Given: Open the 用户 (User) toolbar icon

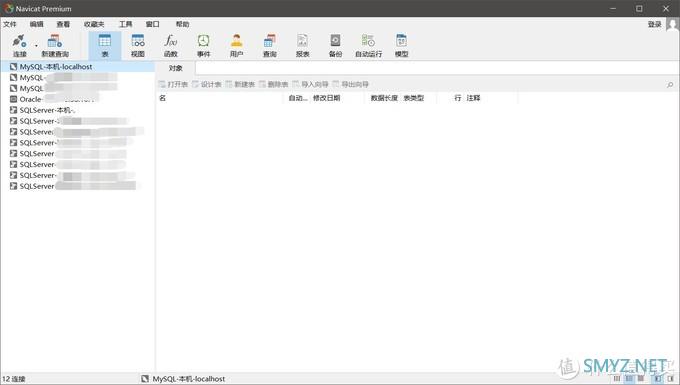Looking at the screenshot, I should point(236,46).
